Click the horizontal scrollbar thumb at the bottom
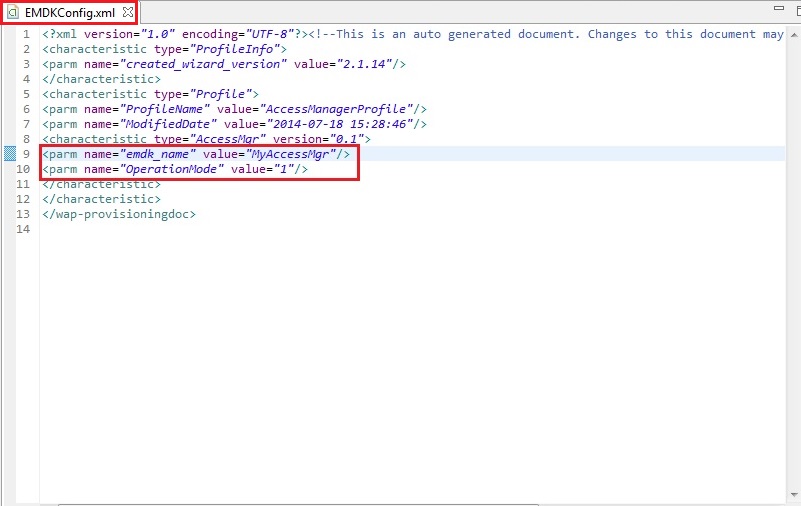Screen dimensions: 801x506 click(300, 503)
